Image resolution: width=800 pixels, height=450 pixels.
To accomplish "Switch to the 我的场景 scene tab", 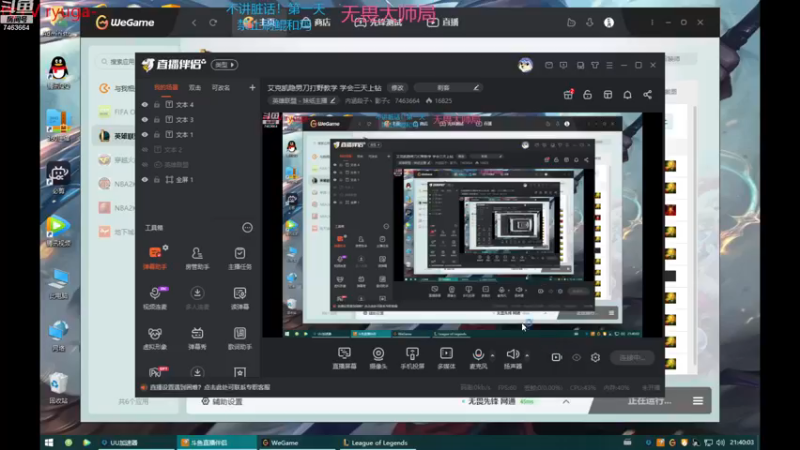I will click(166, 88).
